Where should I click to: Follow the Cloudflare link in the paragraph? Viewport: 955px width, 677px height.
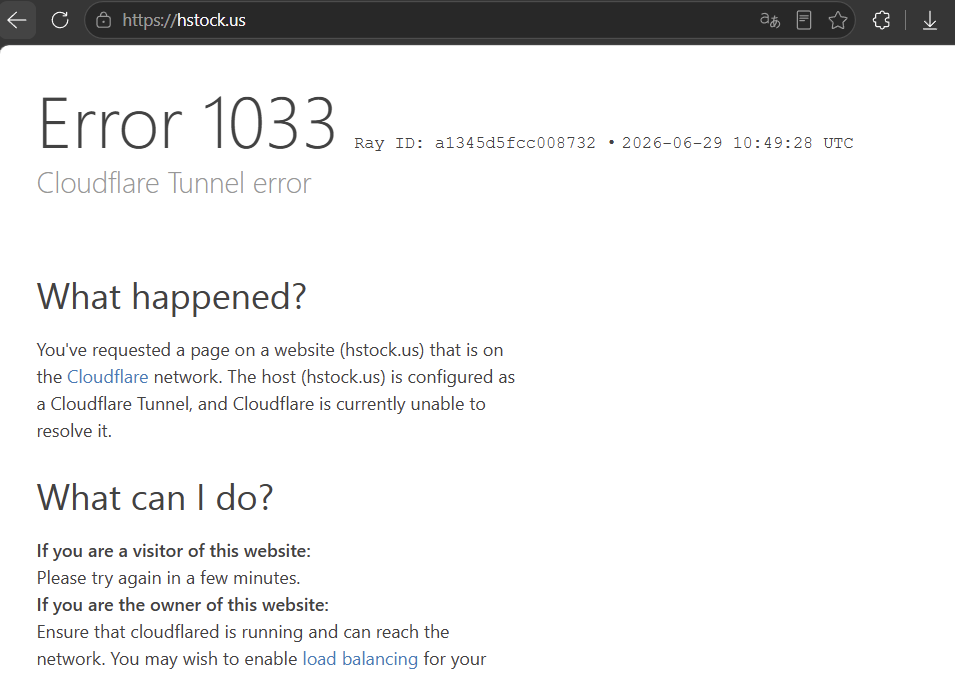(107, 377)
